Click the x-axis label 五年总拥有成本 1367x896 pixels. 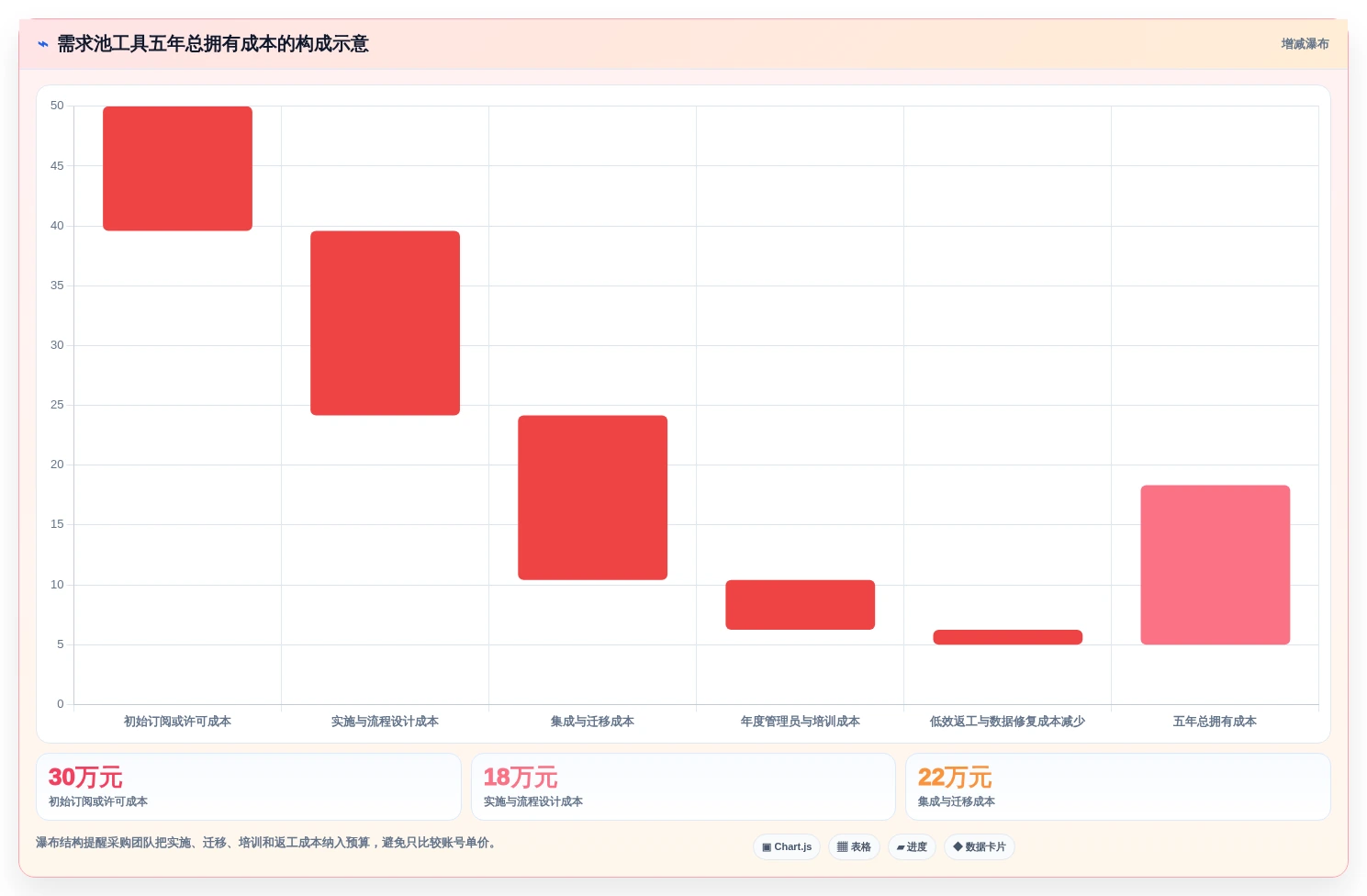tap(1215, 722)
